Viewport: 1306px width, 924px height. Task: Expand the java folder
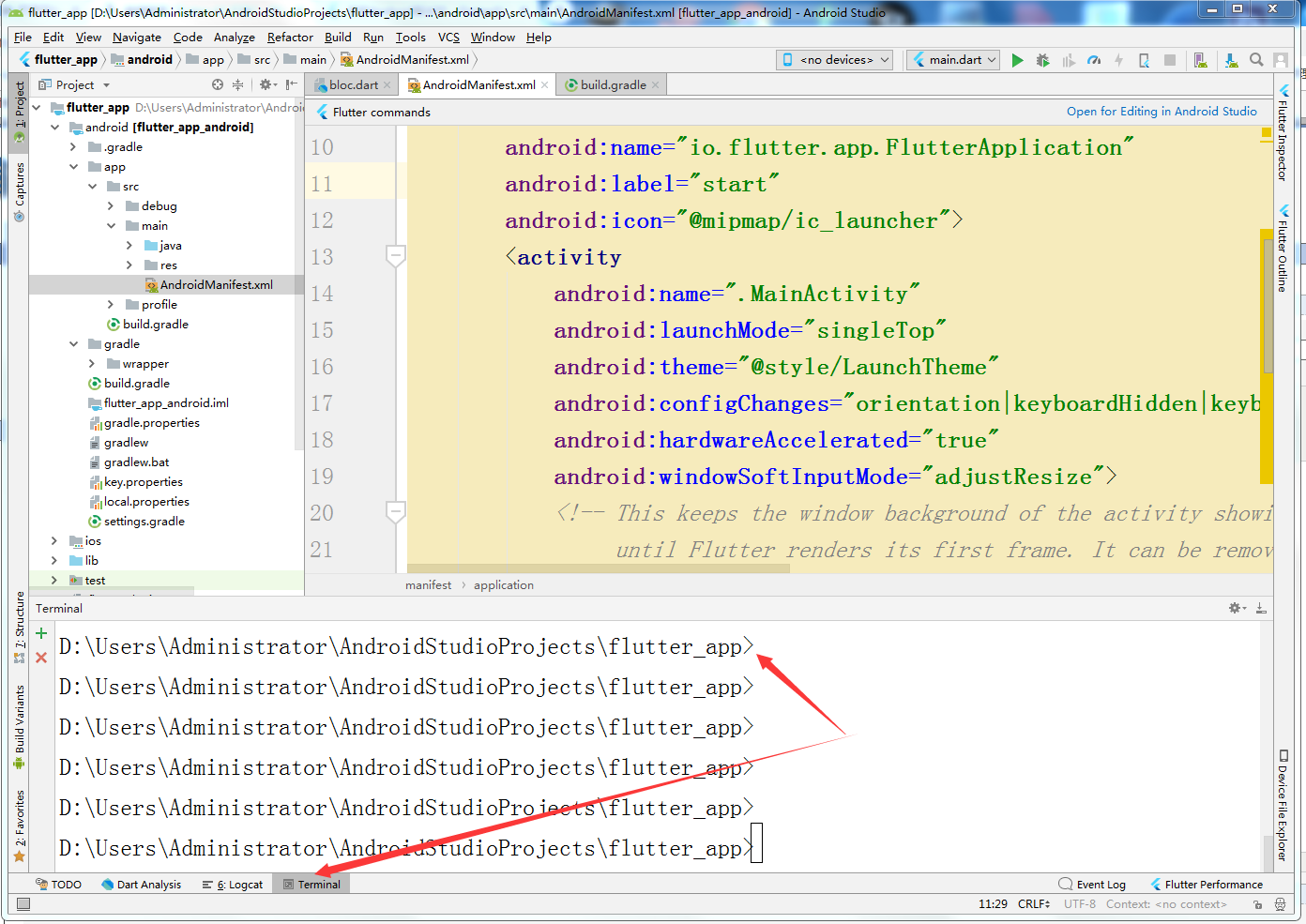(129, 246)
